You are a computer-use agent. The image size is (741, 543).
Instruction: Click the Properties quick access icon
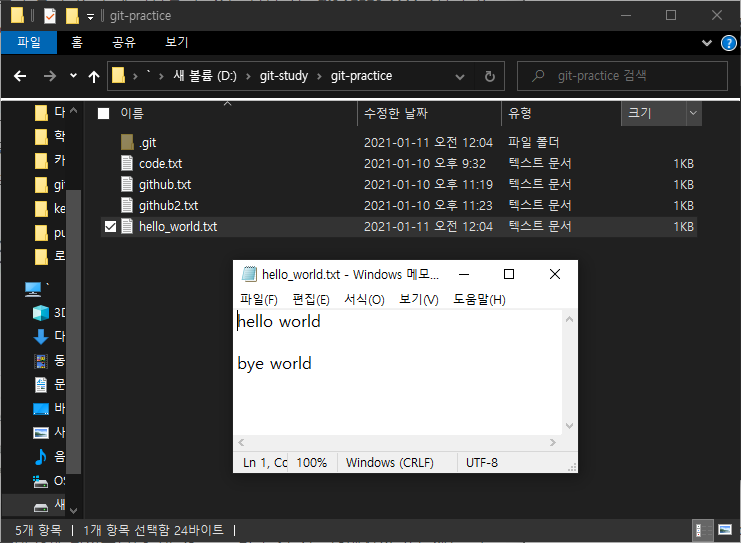(x=50, y=16)
